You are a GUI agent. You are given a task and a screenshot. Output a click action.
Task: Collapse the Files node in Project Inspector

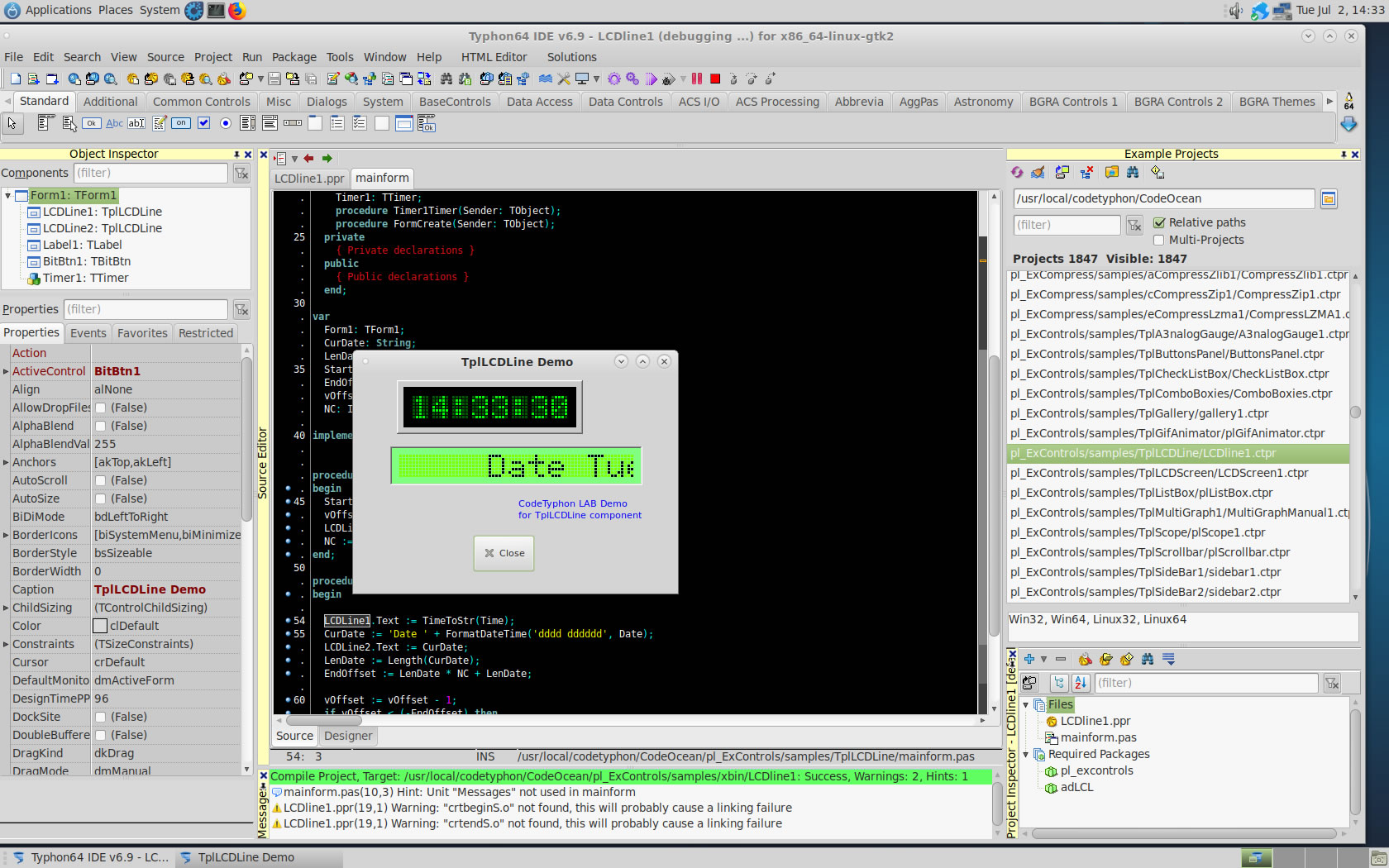(x=1026, y=704)
